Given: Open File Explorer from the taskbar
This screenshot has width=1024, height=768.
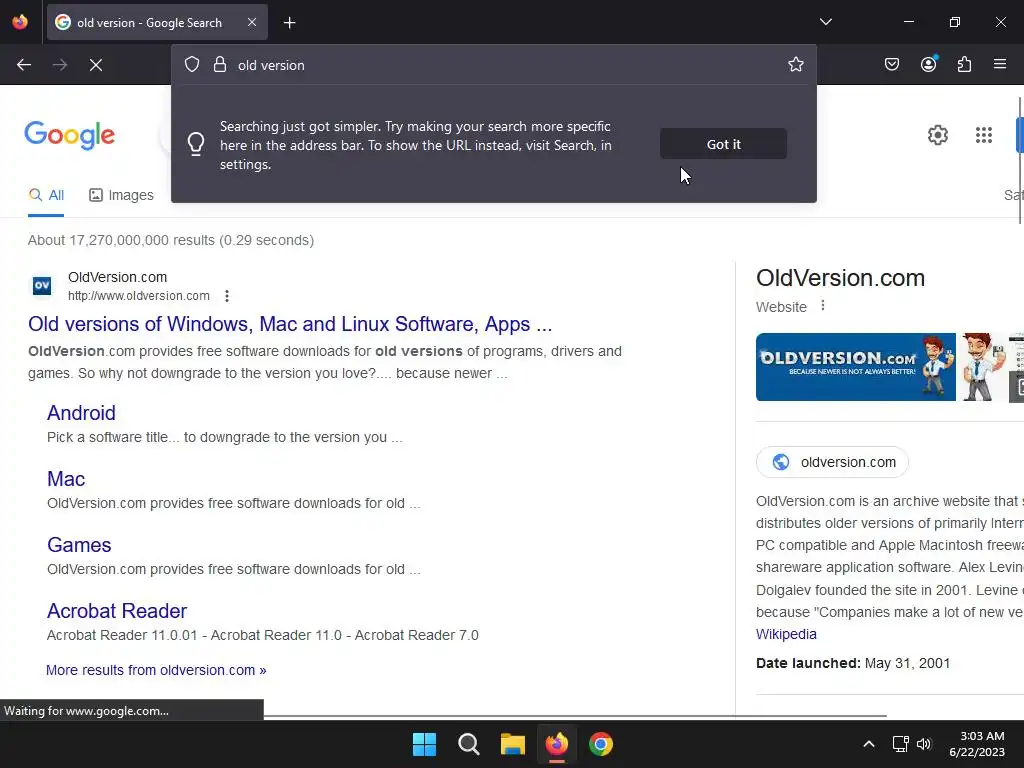Looking at the screenshot, I should click(513, 744).
